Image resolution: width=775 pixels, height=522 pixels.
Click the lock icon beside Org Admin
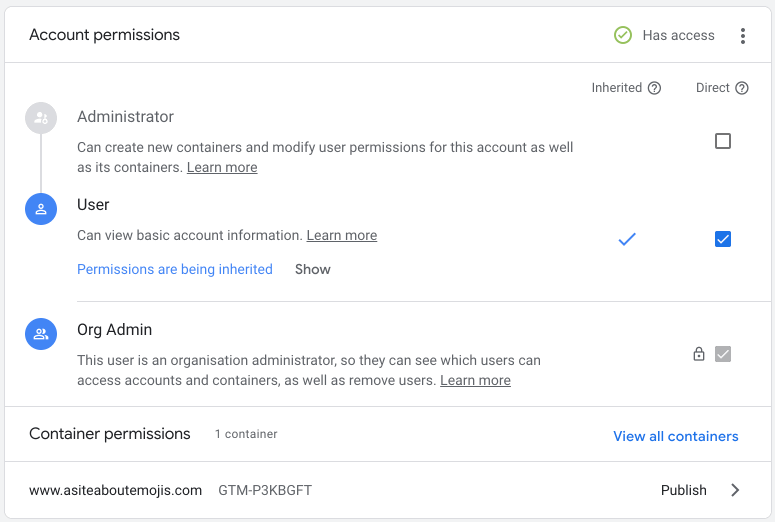(x=699, y=354)
